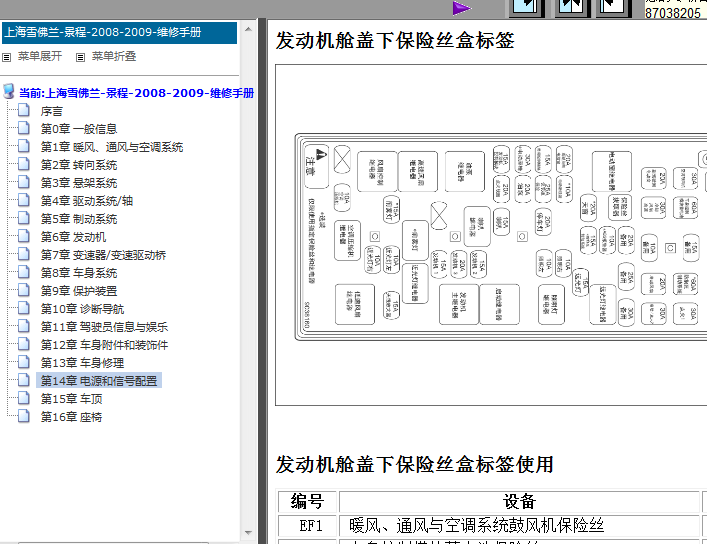Screen dimensions: 707x544
Task: Click the heading 发动机舱盖下保险丝盒标签
Action: (395, 40)
